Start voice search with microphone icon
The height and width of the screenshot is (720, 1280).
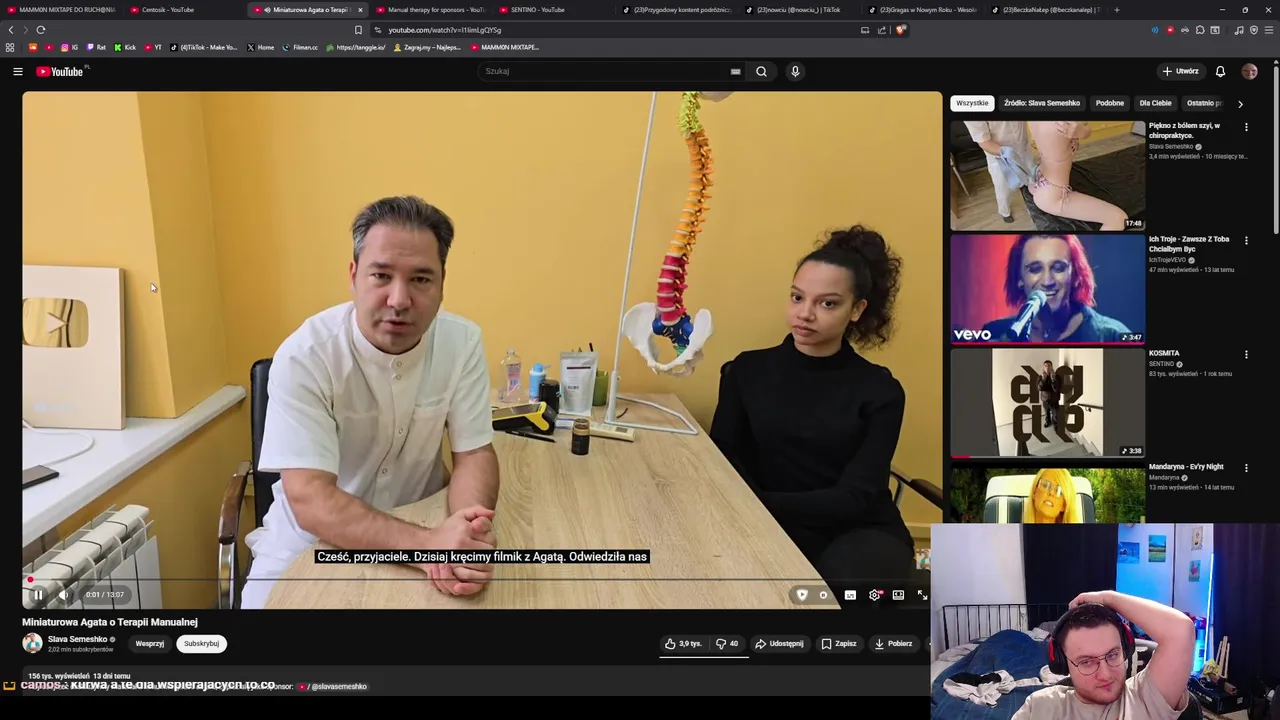click(x=795, y=71)
